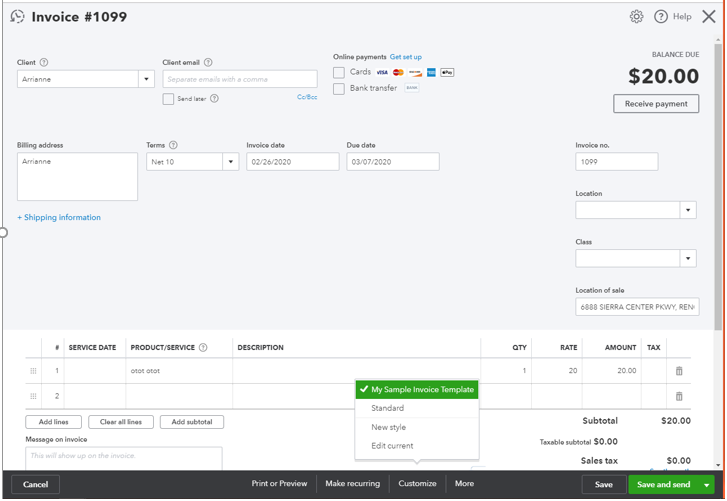Open the invoice settings gear

click(636, 16)
